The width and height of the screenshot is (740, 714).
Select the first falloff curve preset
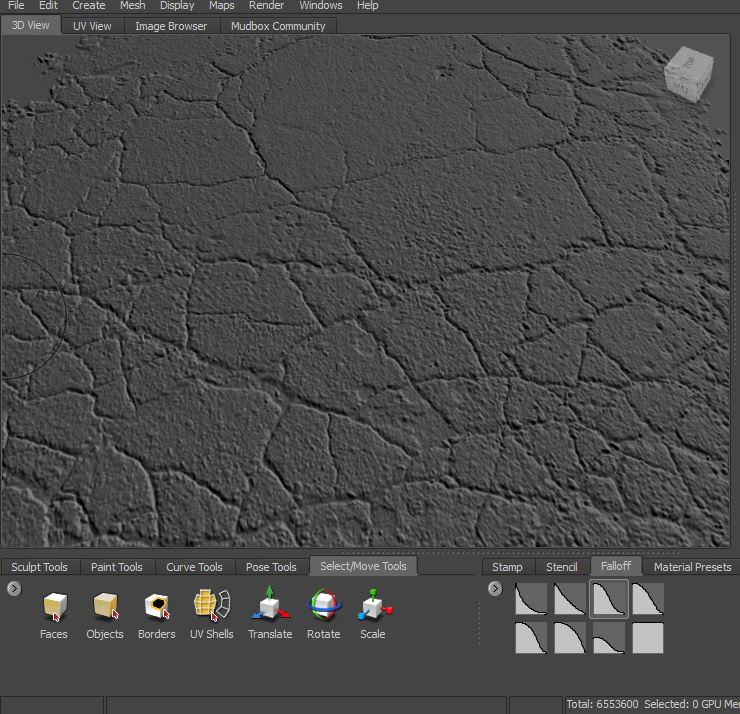click(531, 600)
